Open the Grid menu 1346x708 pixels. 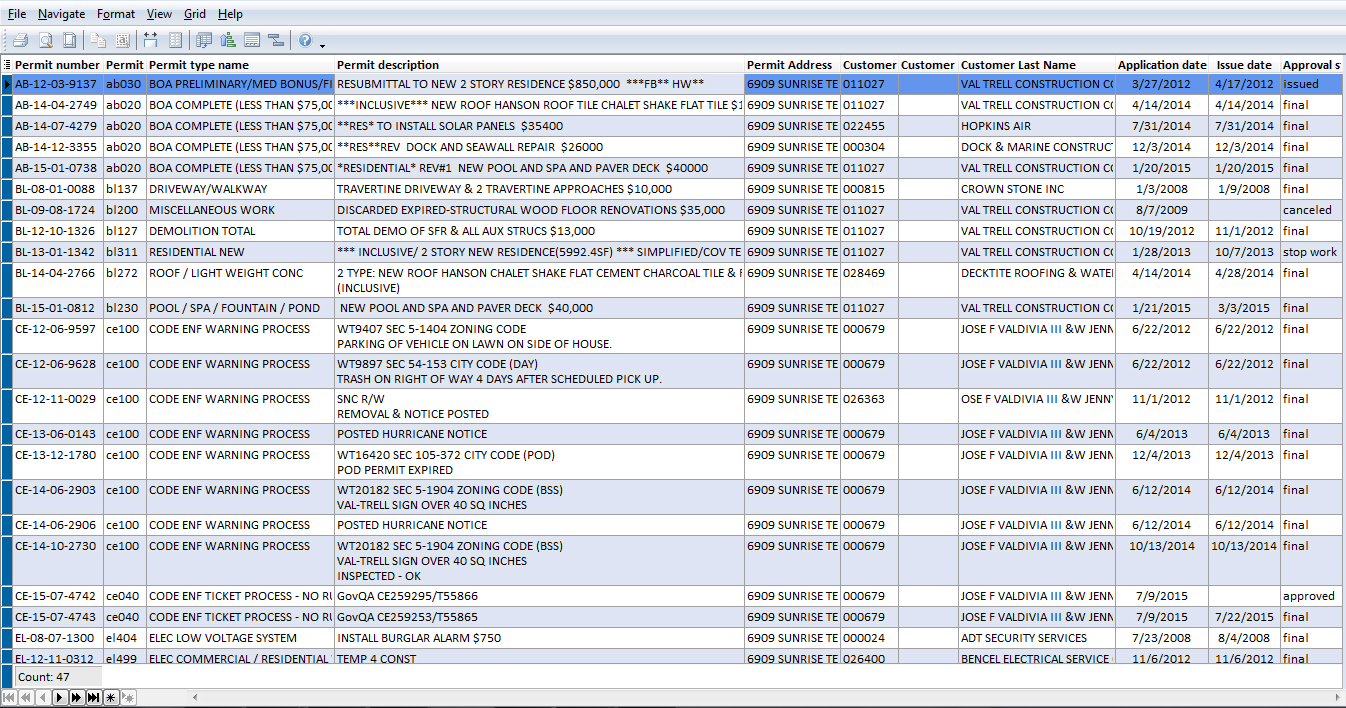195,14
